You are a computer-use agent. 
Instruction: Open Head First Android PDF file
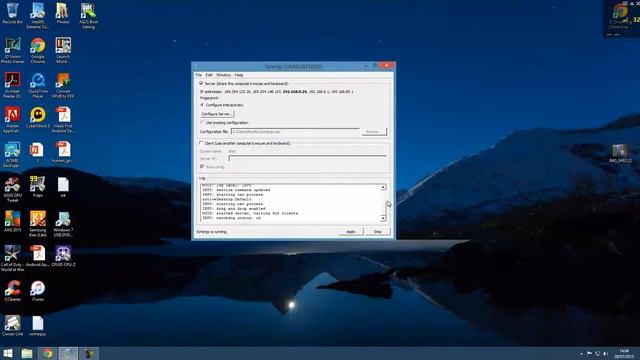(63, 120)
